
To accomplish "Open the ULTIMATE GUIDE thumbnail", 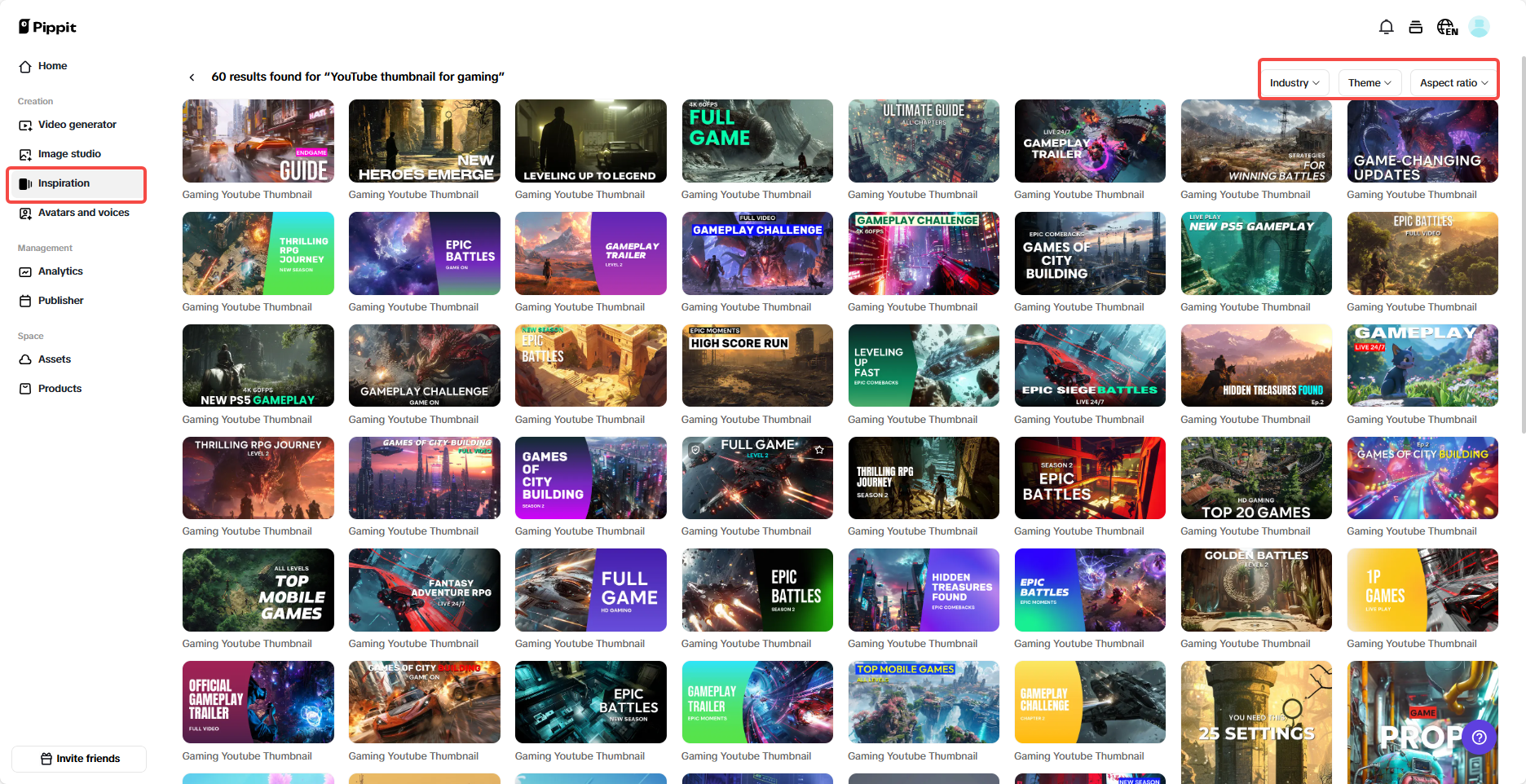I will [x=924, y=141].
